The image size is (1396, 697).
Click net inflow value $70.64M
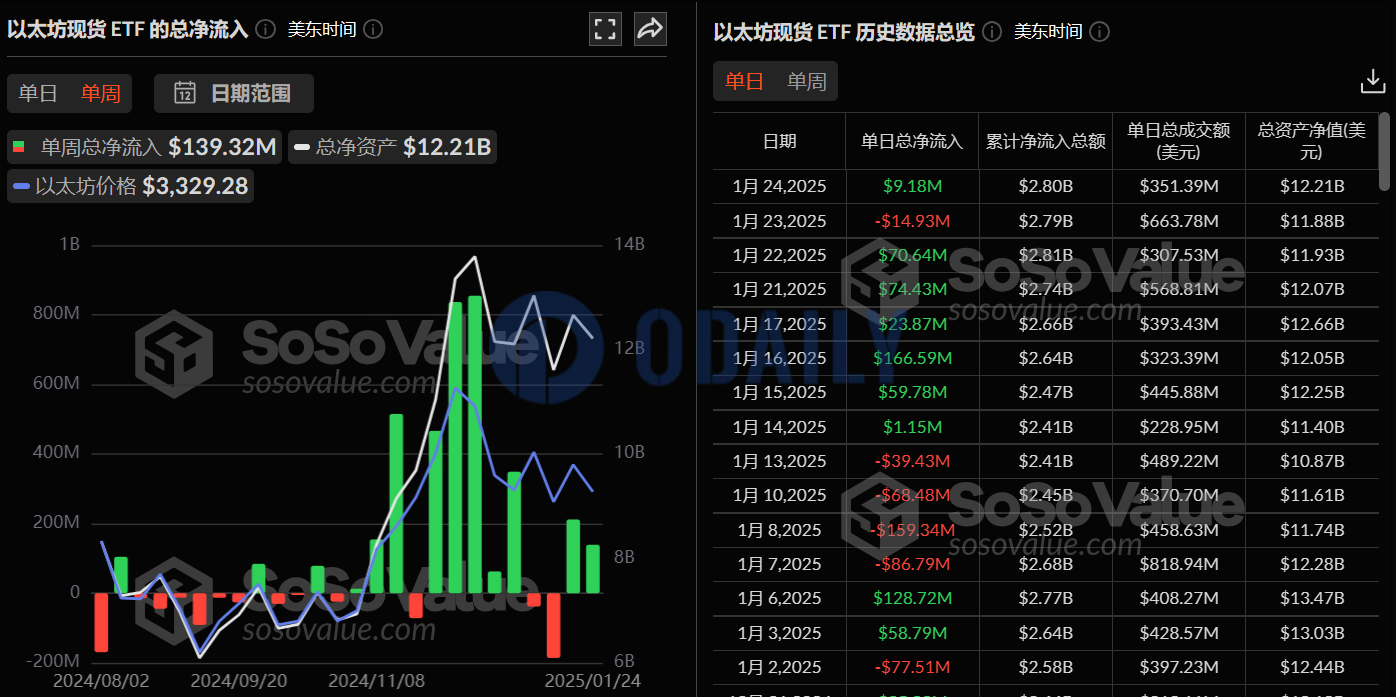pos(912,255)
